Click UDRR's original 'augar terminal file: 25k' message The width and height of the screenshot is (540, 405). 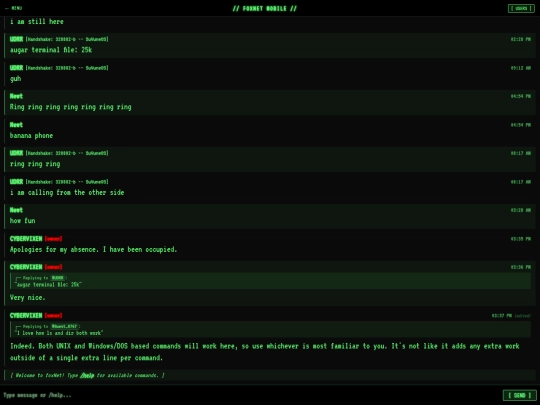click(51, 50)
